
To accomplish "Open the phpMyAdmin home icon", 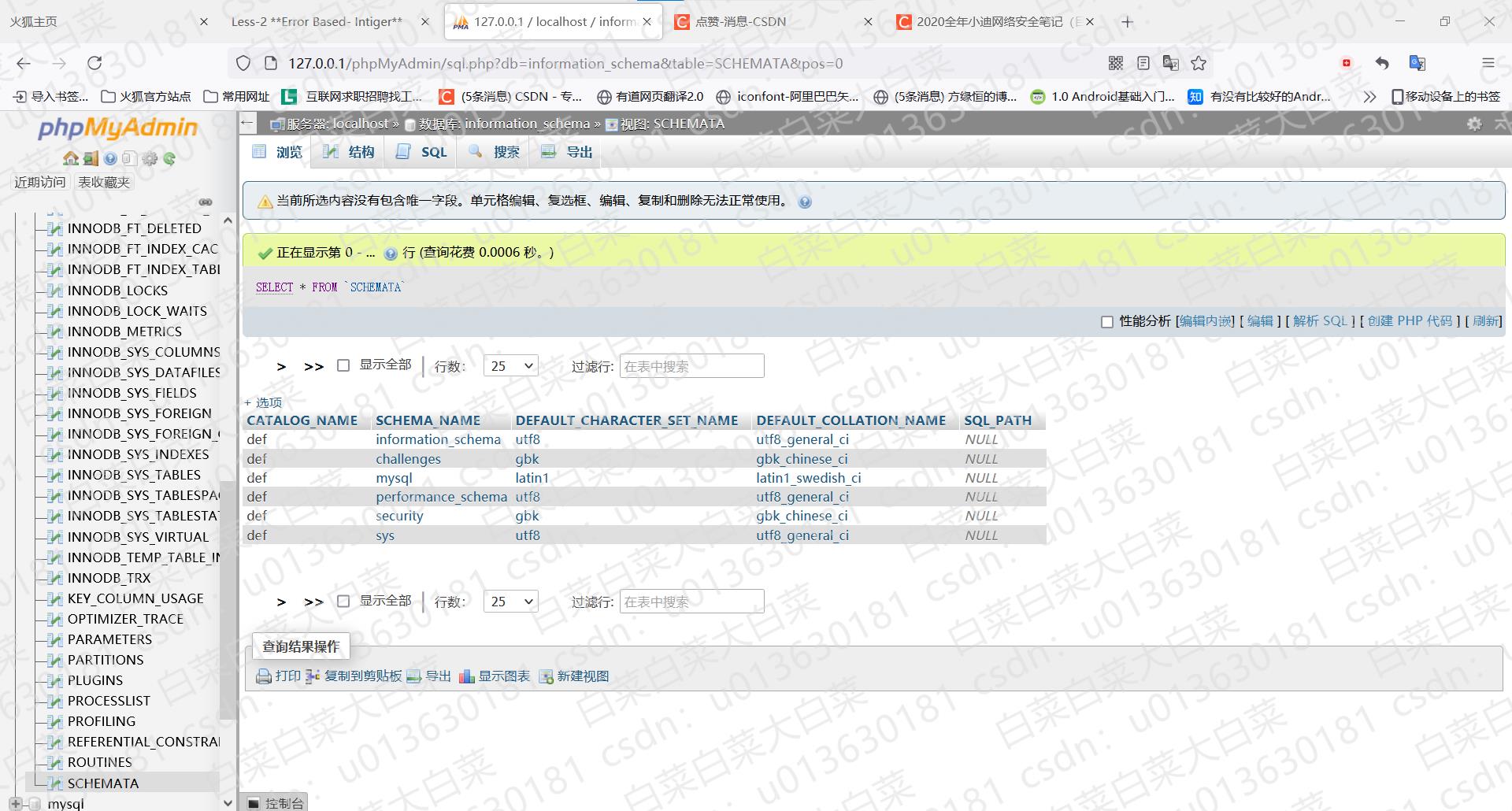I will (71, 158).
